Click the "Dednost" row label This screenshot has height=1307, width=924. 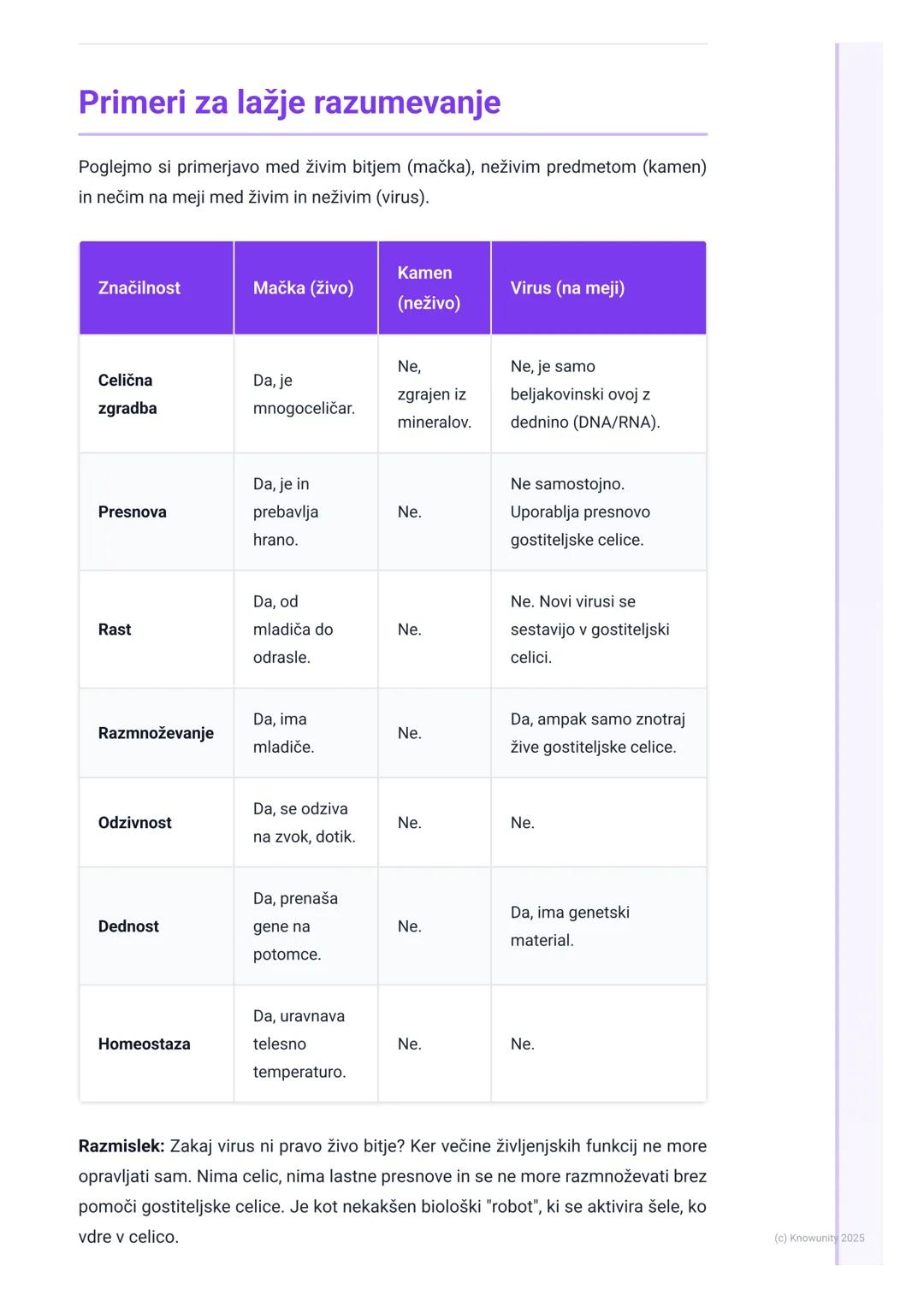128,926
